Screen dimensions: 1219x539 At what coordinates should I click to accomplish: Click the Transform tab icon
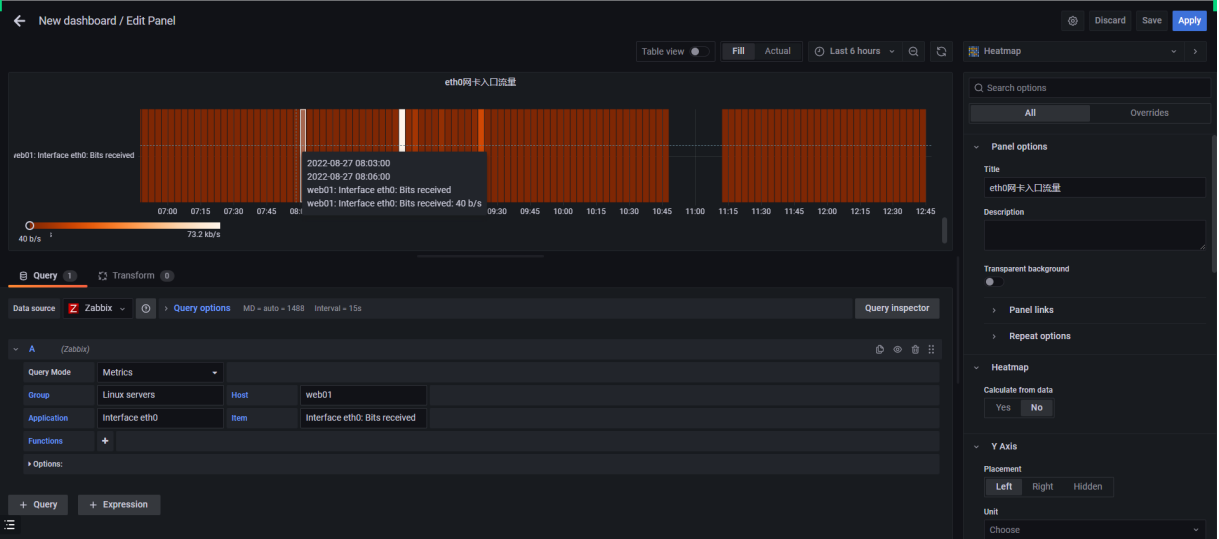[x=103, y=275]
